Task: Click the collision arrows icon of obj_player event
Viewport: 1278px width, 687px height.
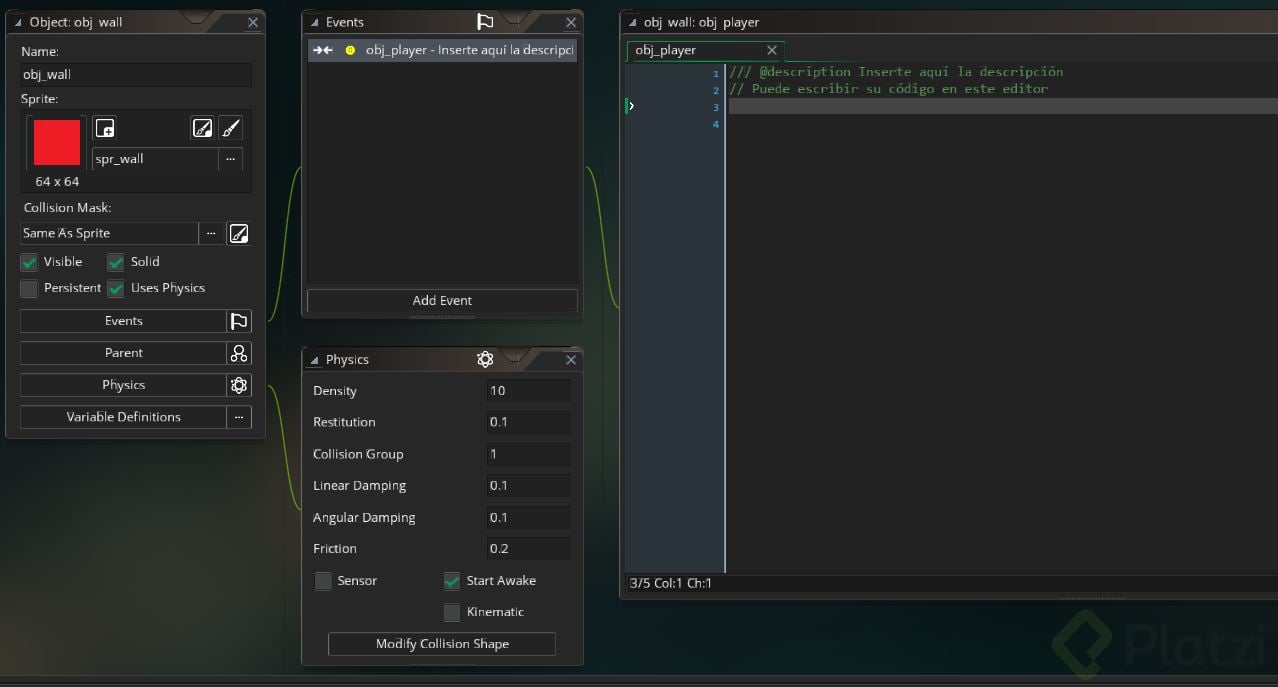Action: [322, 50]
